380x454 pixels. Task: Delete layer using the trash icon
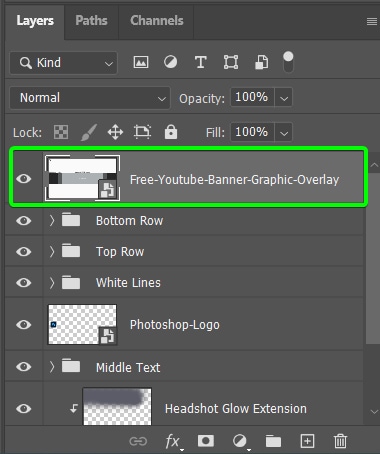[340, 441]
